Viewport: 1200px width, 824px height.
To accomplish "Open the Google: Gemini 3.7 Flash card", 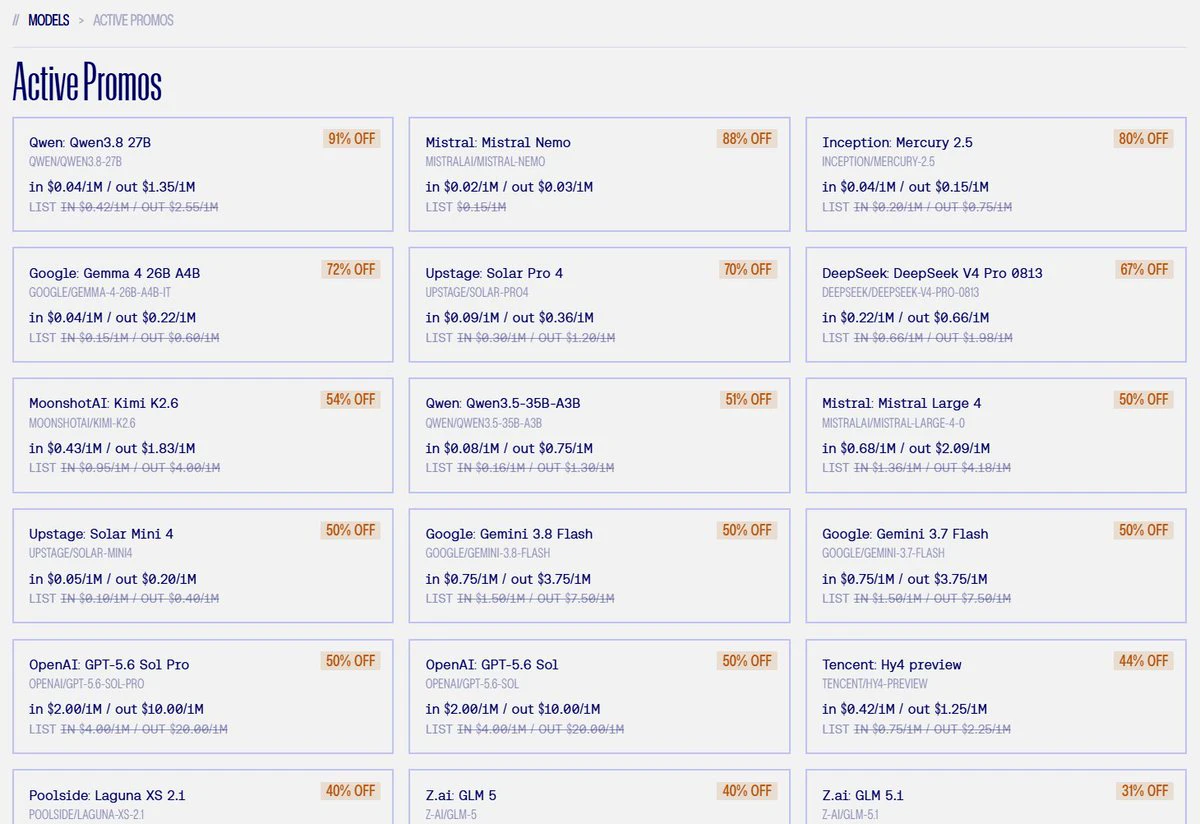I will tap(996, 566).
